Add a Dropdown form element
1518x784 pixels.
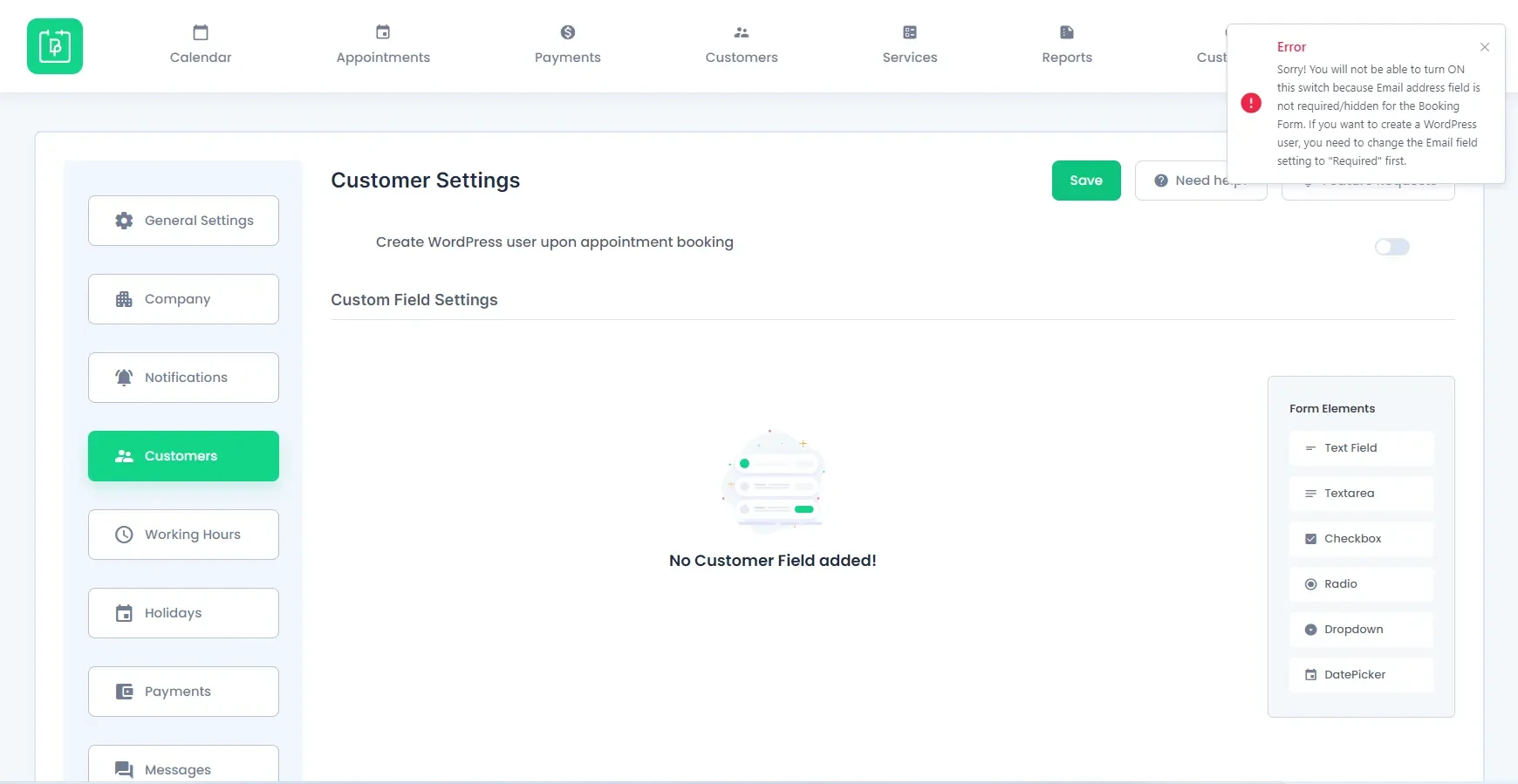(1361, 630)
